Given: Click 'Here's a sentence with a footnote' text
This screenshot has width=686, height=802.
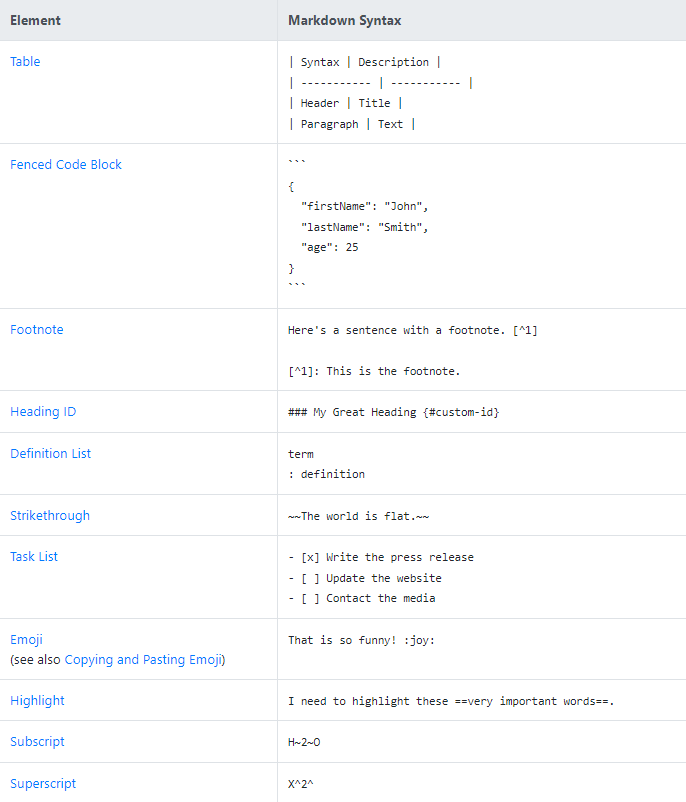Looking at the screenshot, I should [396, 330].
